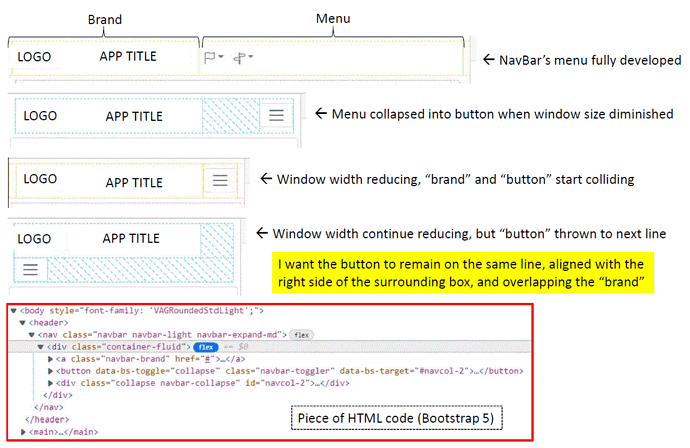Select the closing </nav> tag row

pyautogui.click(x=49, y=408)
